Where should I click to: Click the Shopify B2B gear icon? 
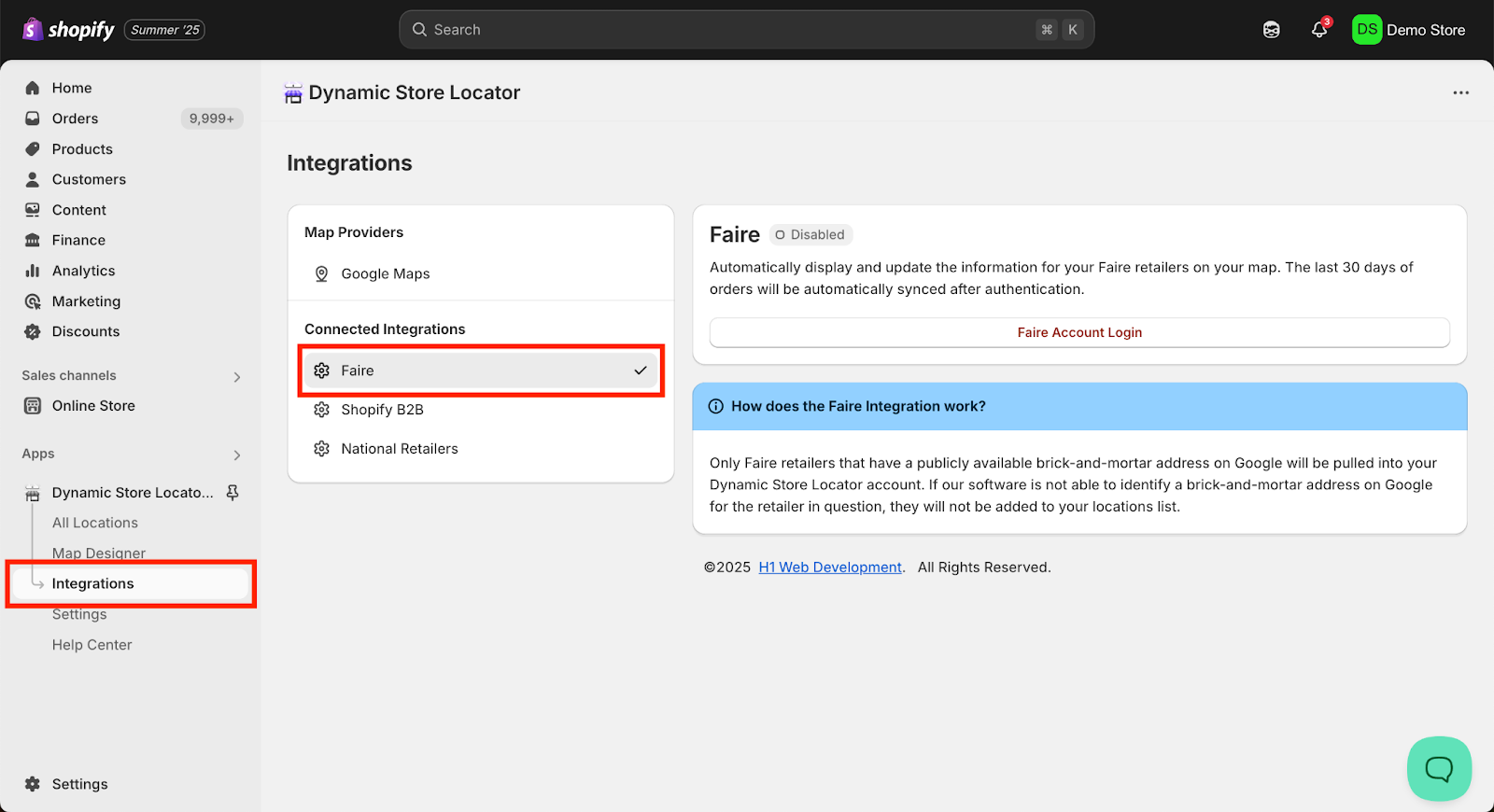tap(321, 410)
